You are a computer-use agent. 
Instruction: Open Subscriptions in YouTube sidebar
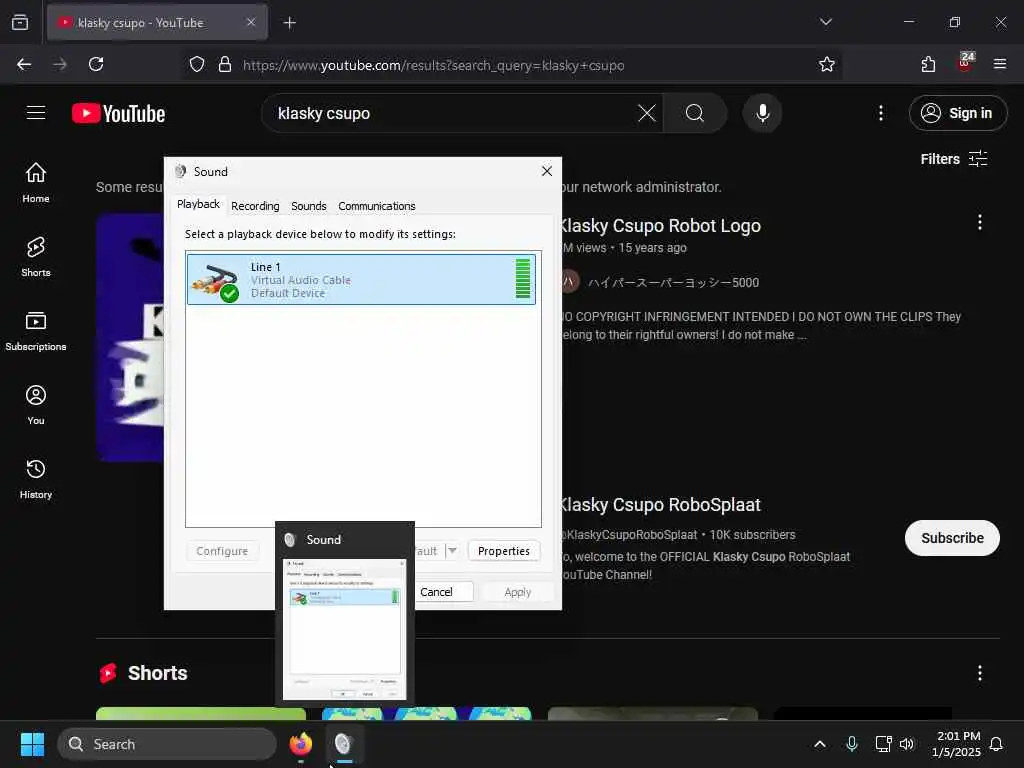(36, 330)
